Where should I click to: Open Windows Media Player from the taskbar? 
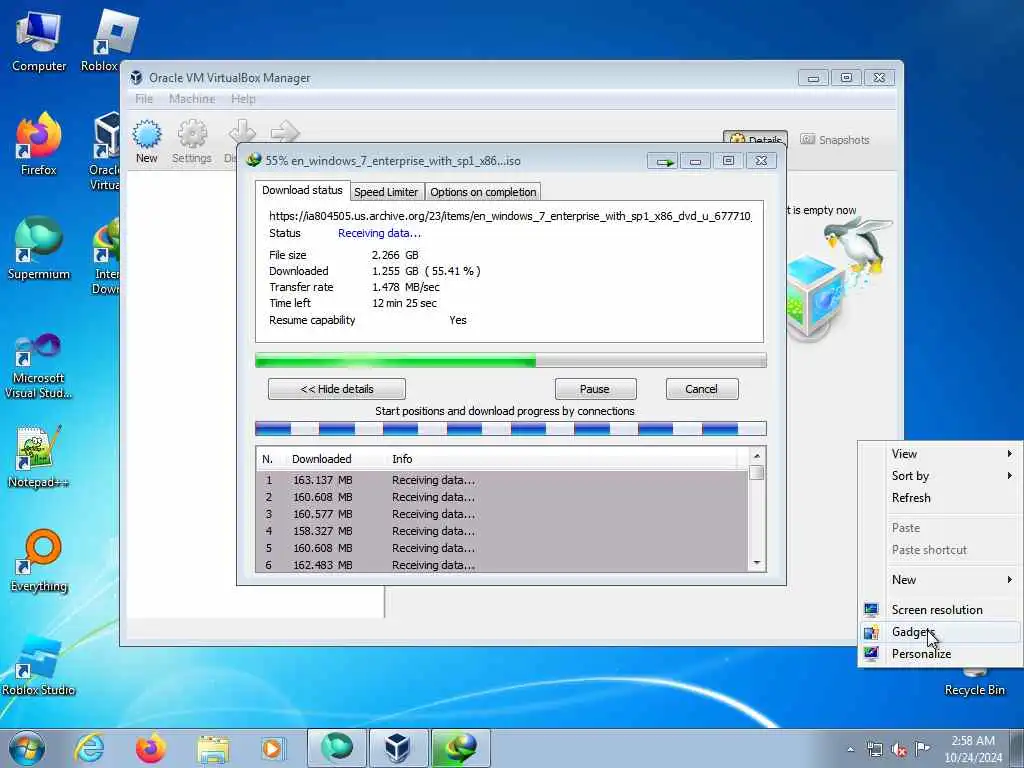click(x=272, y=748)
